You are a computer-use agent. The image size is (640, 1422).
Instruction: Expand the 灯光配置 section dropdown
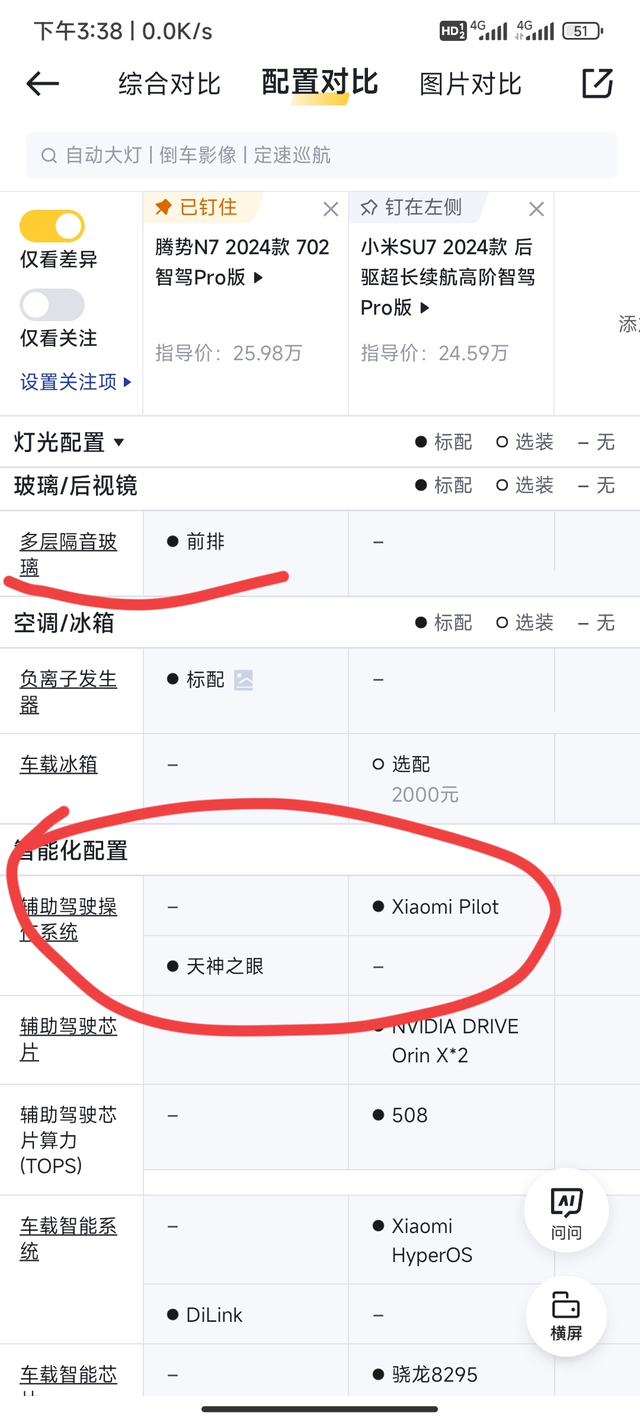coord(119,443)
